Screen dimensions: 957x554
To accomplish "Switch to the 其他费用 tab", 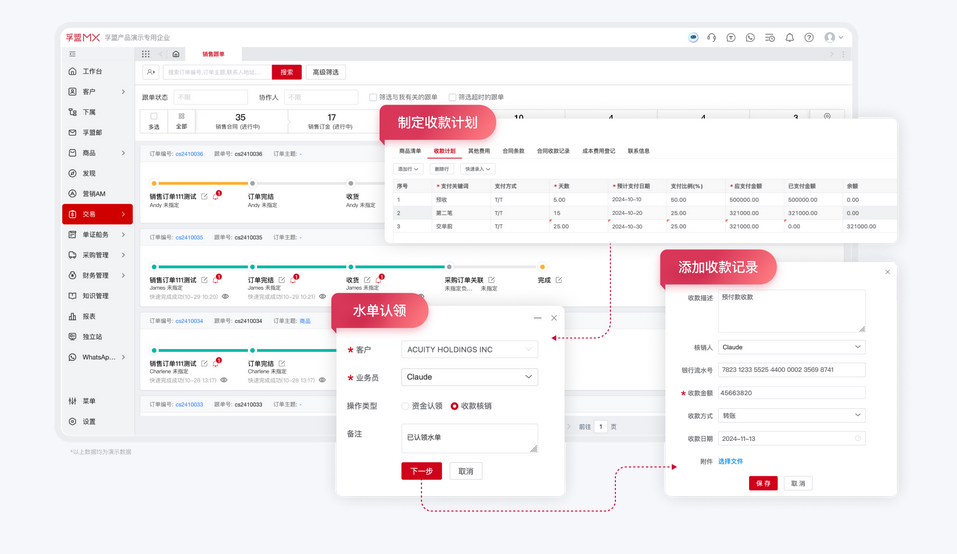I will click(479, 151).
